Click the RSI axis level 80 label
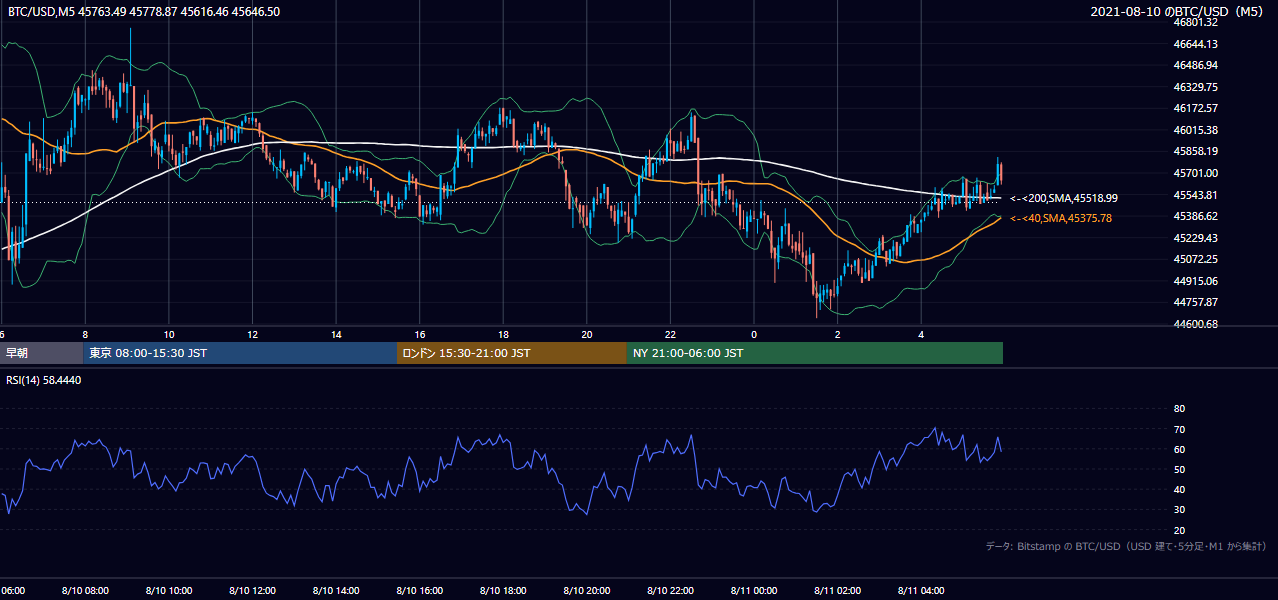The image size is (1278, 600). [x=1179, y=409]
